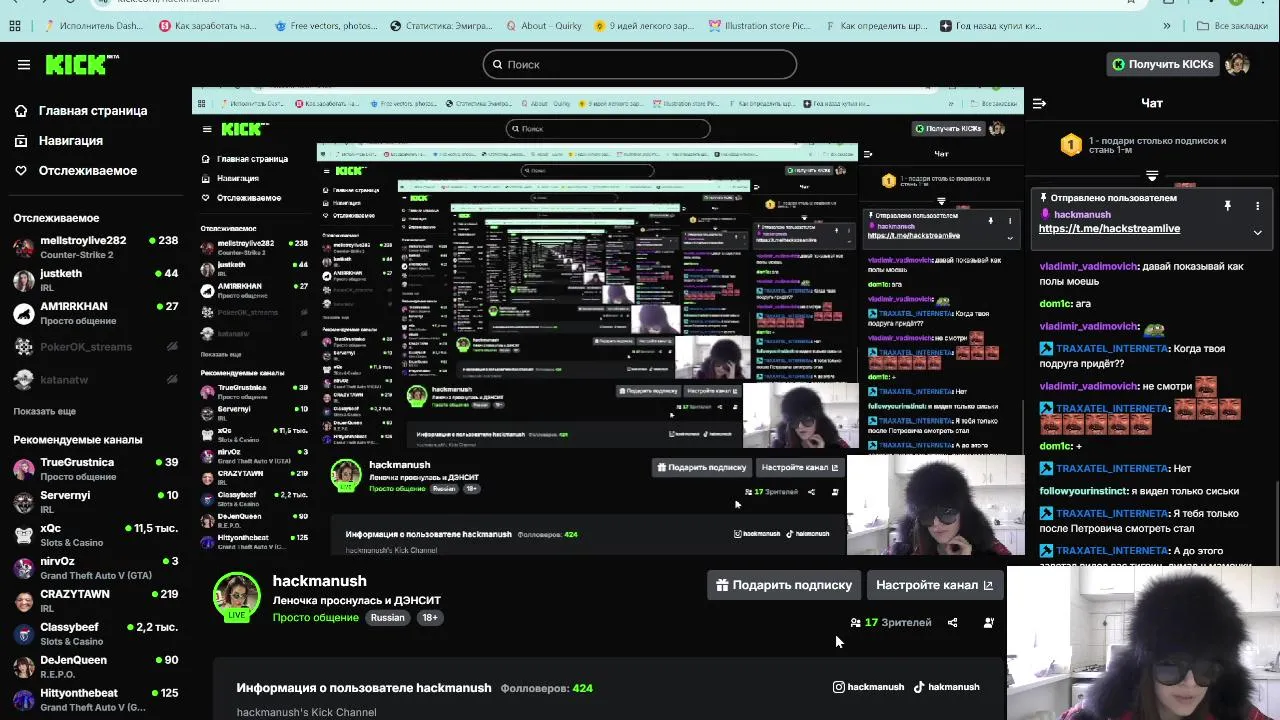Open offline katanatw channel in left sidebar
This screenshot has height=720, width=1280.
pyautogui.click(x=95, y=380)
